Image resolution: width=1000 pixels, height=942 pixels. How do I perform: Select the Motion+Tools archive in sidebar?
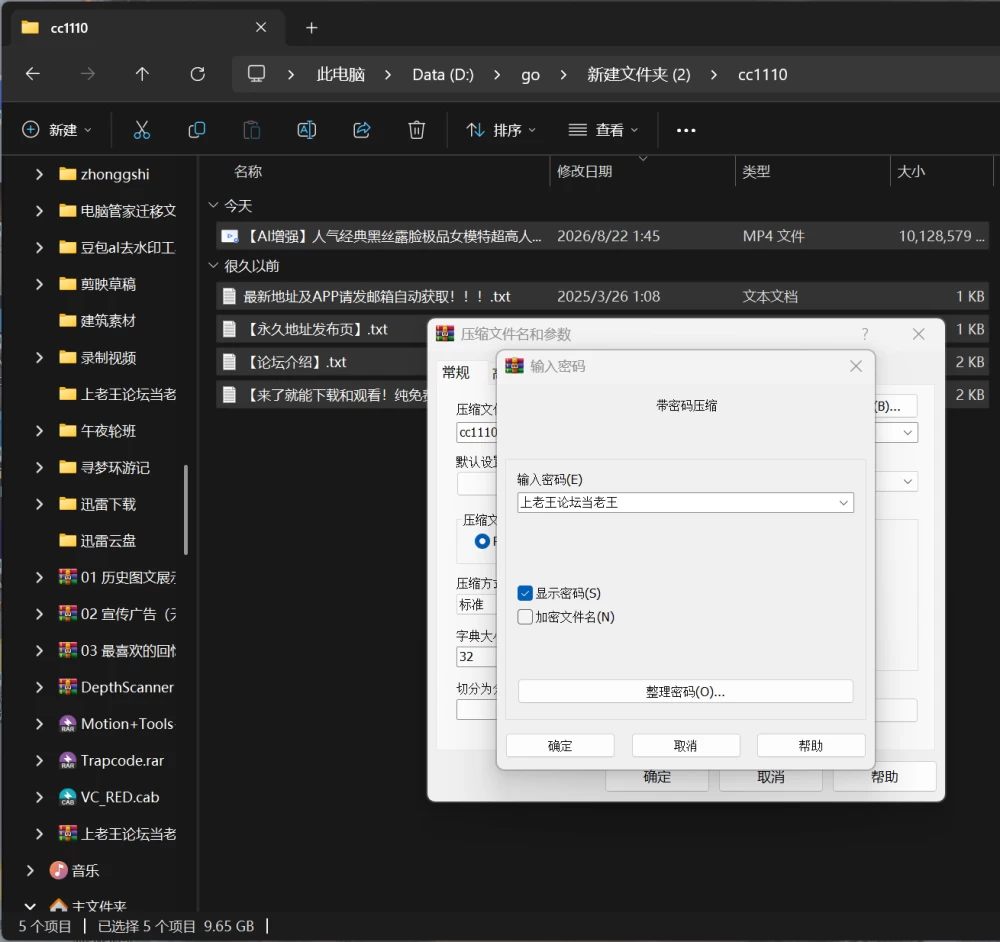coord(127,724)
